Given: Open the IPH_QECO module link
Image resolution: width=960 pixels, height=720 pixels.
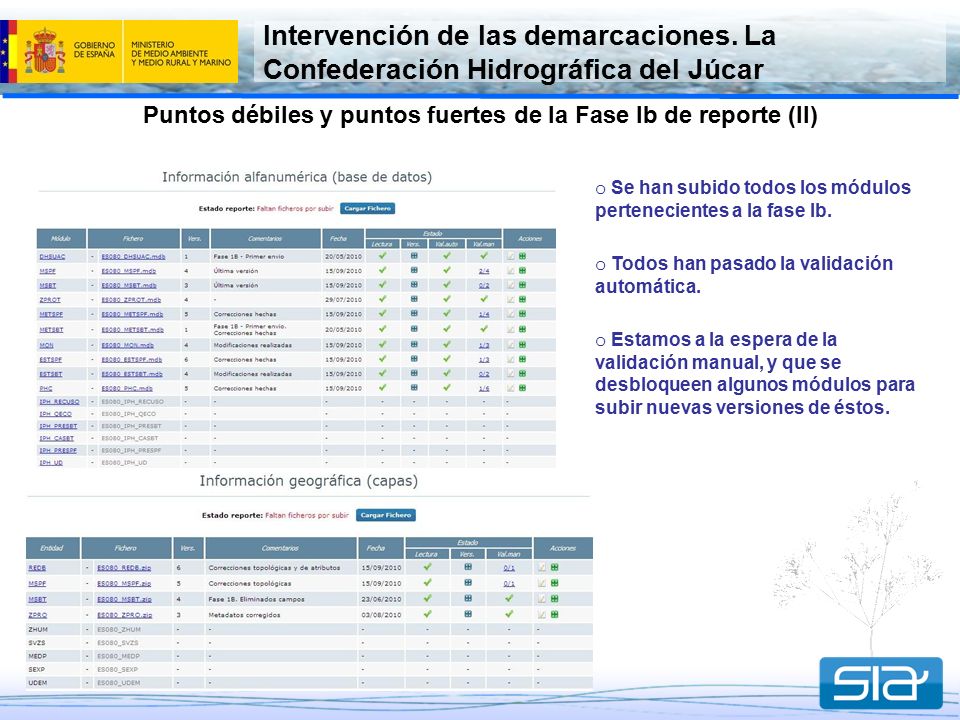Looking at the screenshot, I should pyautogui.click(x=56, y=414).
